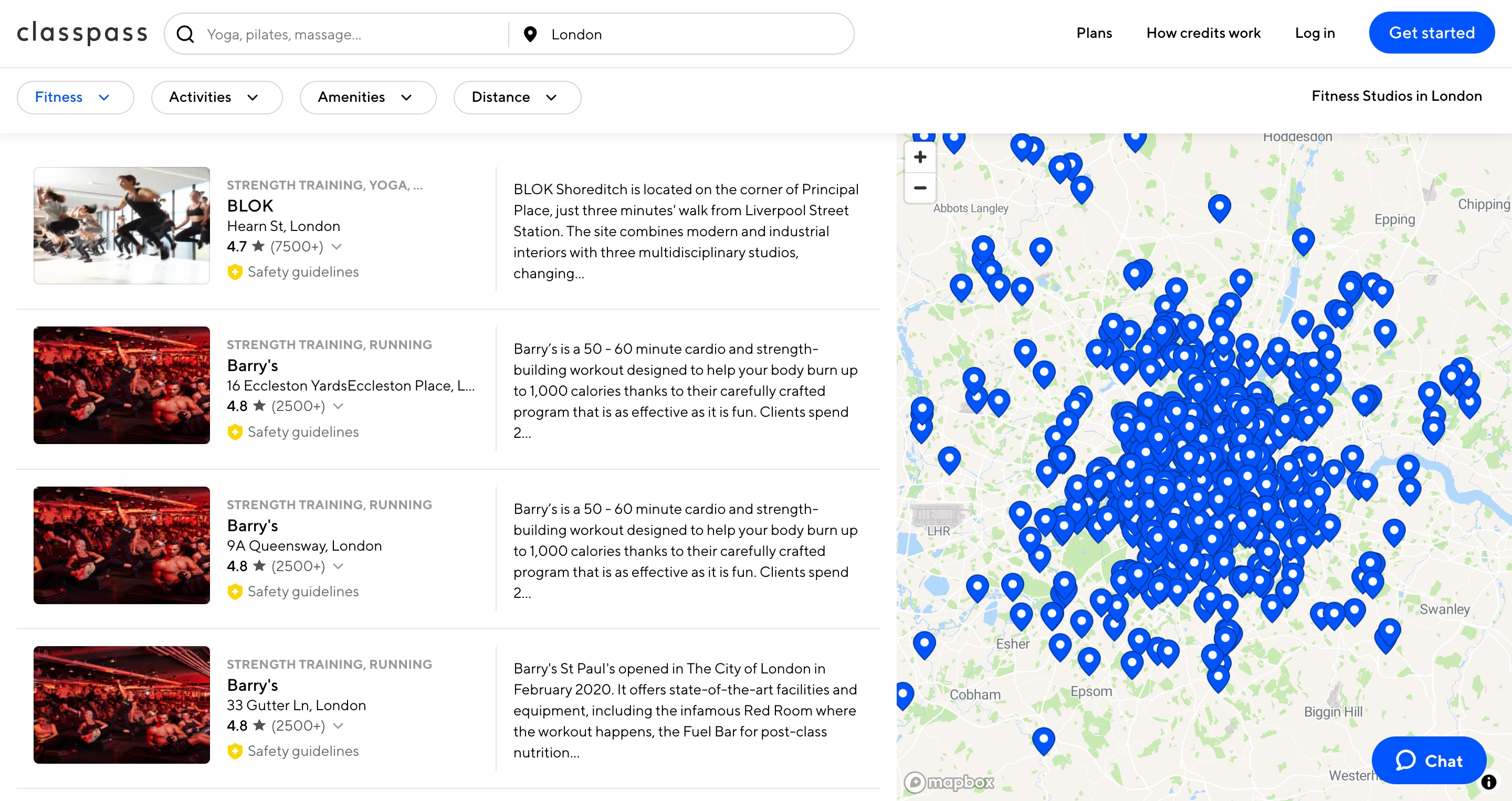Click Log in
The height and width of the screenshot is (801, 1512).
(1315, 33)
